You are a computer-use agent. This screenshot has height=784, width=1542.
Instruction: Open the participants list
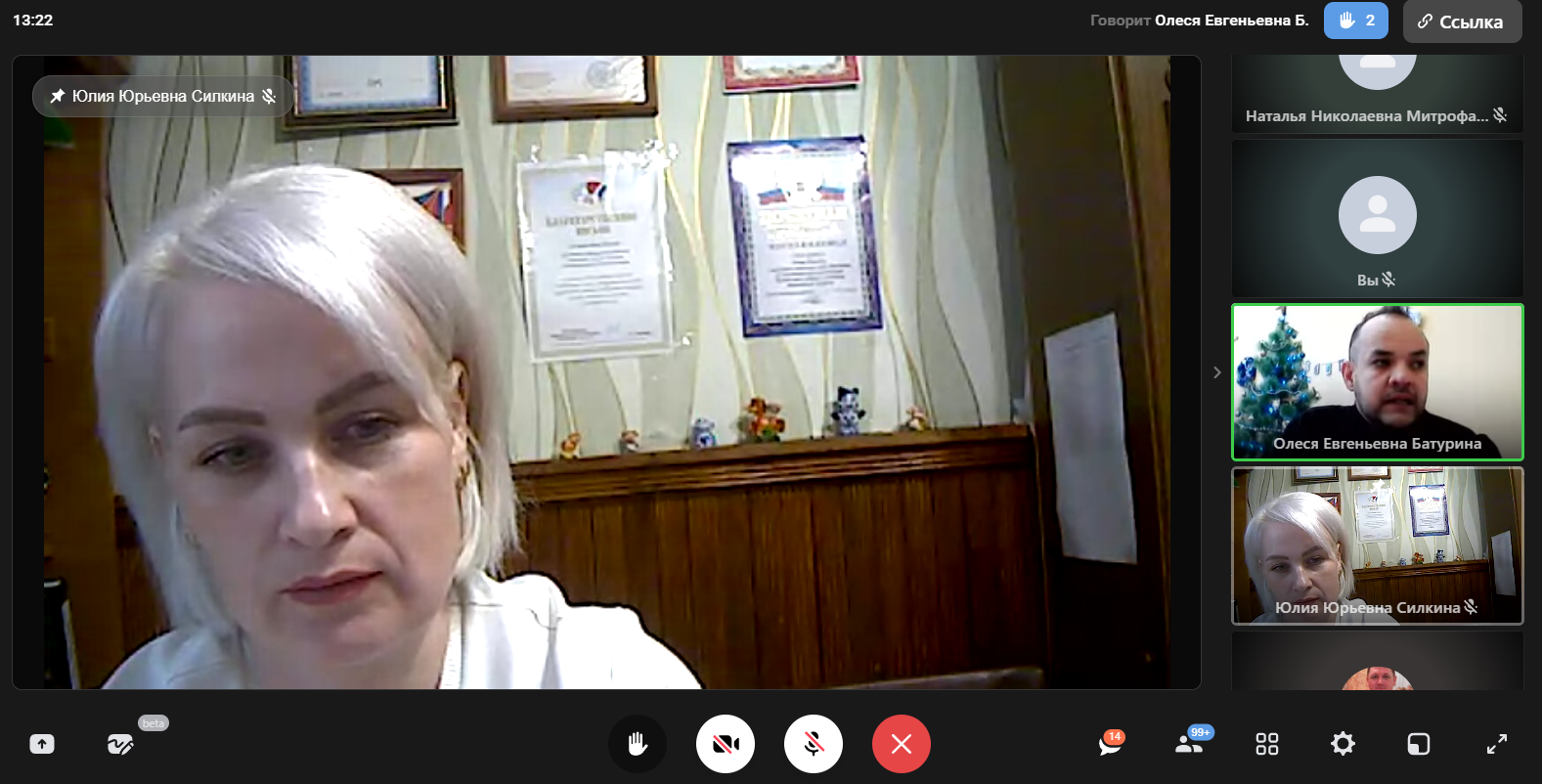pyautogui.click(x=1189, y=744)
